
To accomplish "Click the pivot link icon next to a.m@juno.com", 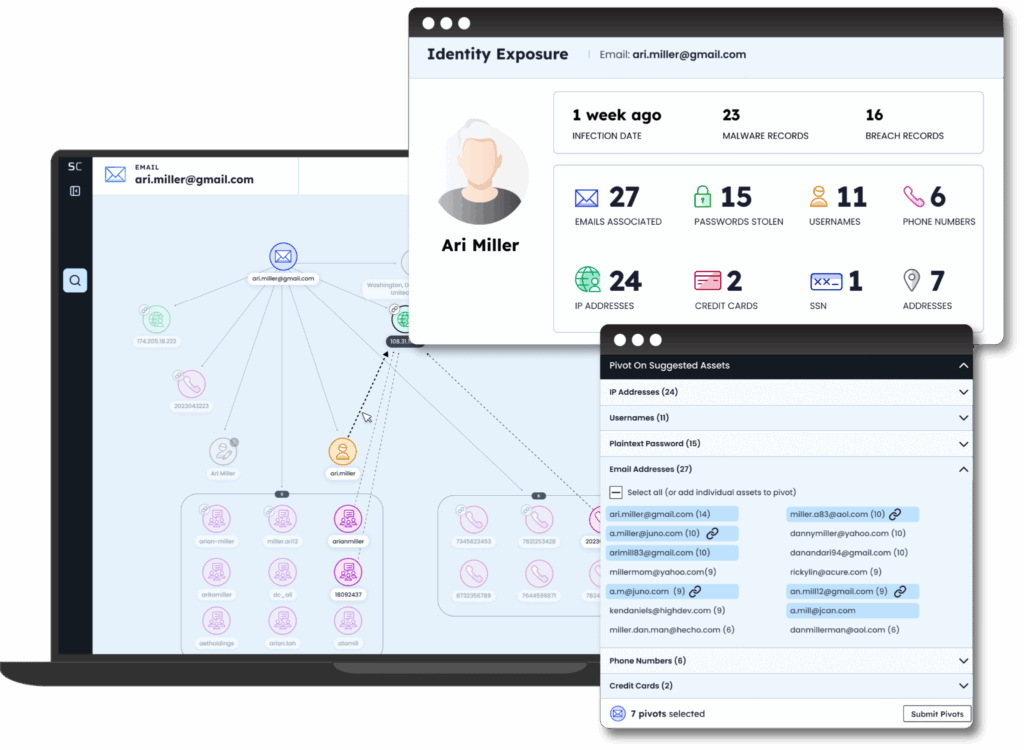I will coord(695,591).
